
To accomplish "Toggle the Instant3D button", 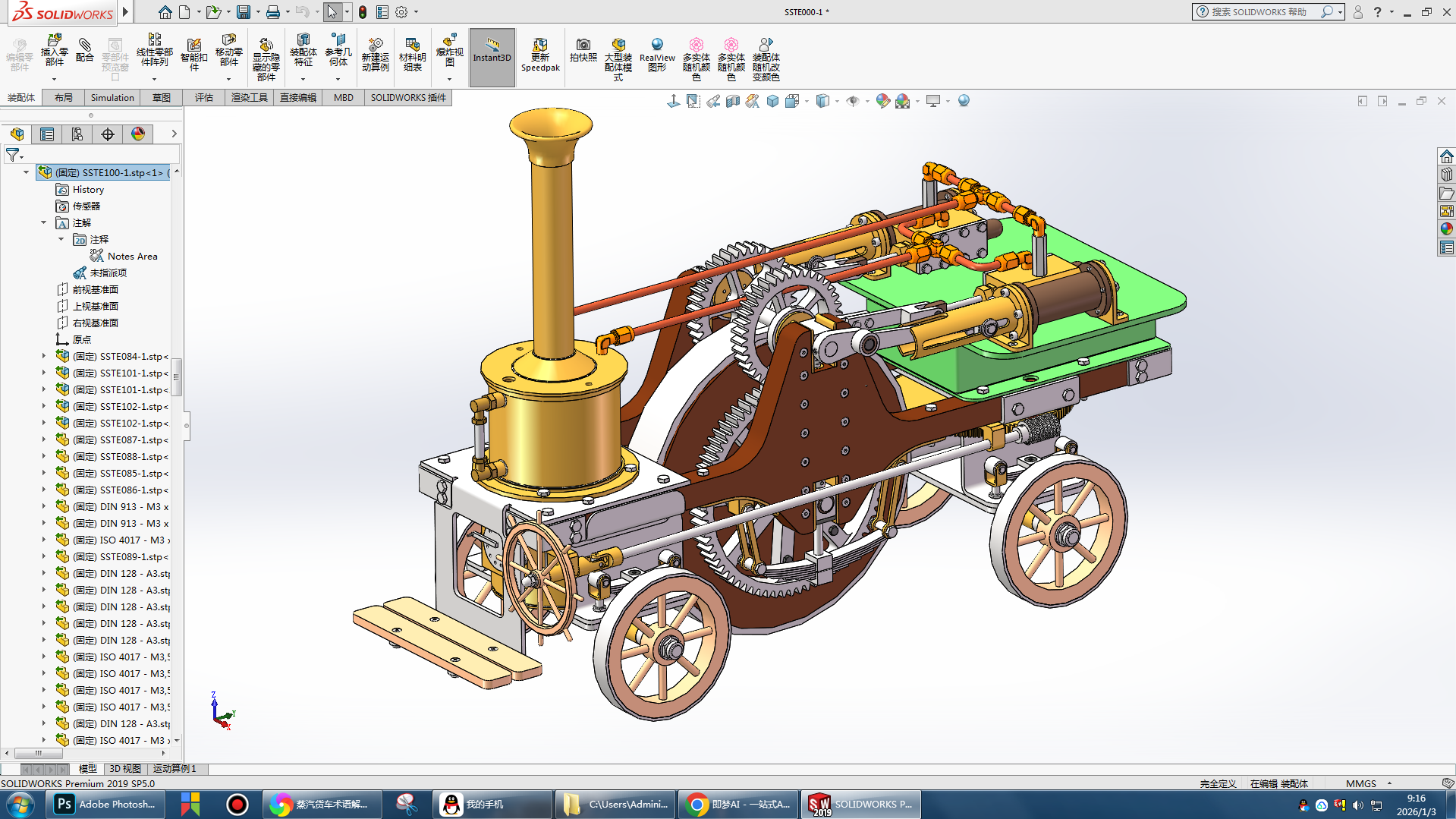I will (x=492, y=57).
